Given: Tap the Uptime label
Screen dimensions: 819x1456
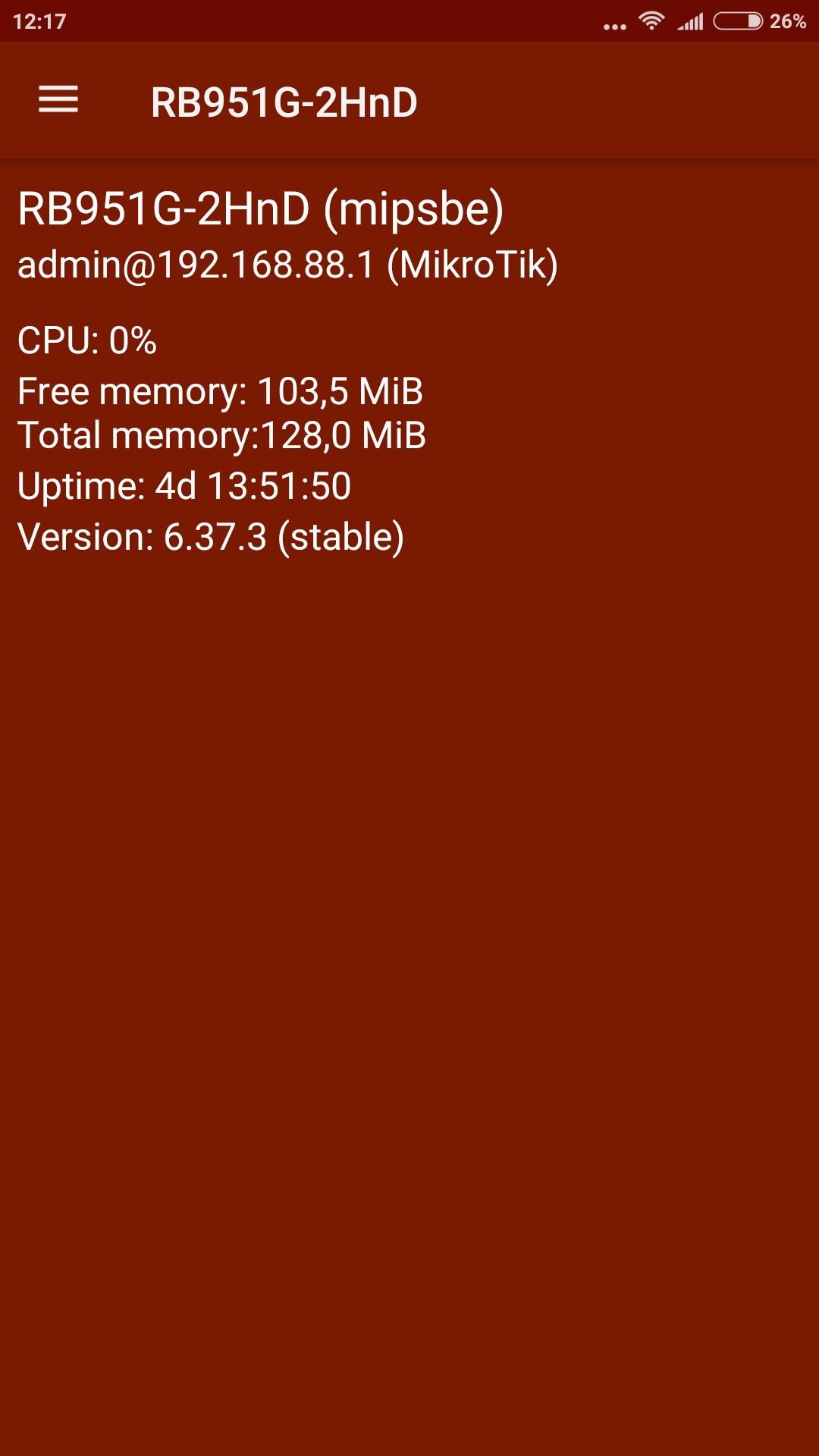Looking at the screenshot, I should click(81, 486).
